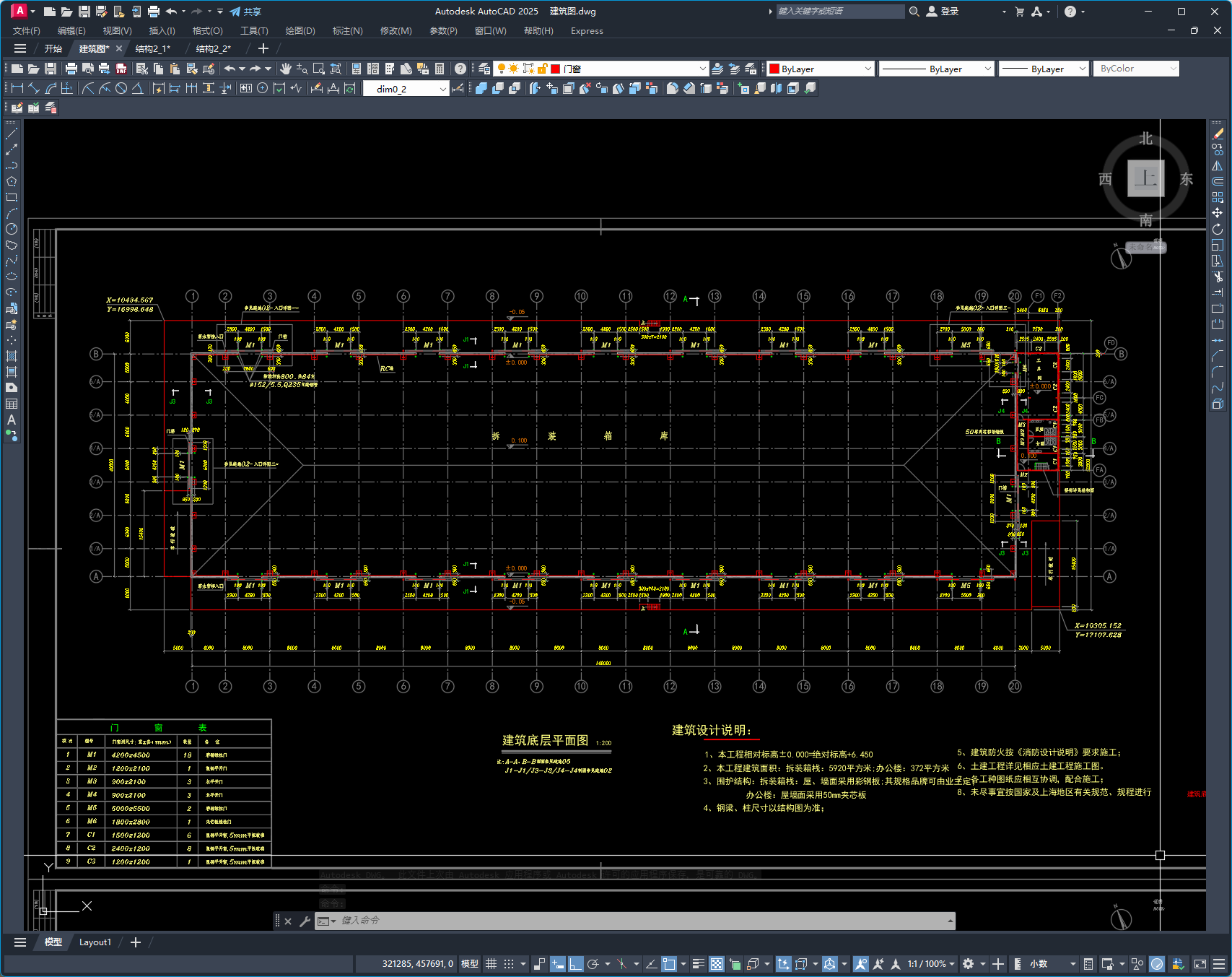Select the Rectangle draw tool
This screenshot has width=1232, height=977.
[x=12, y=197]
